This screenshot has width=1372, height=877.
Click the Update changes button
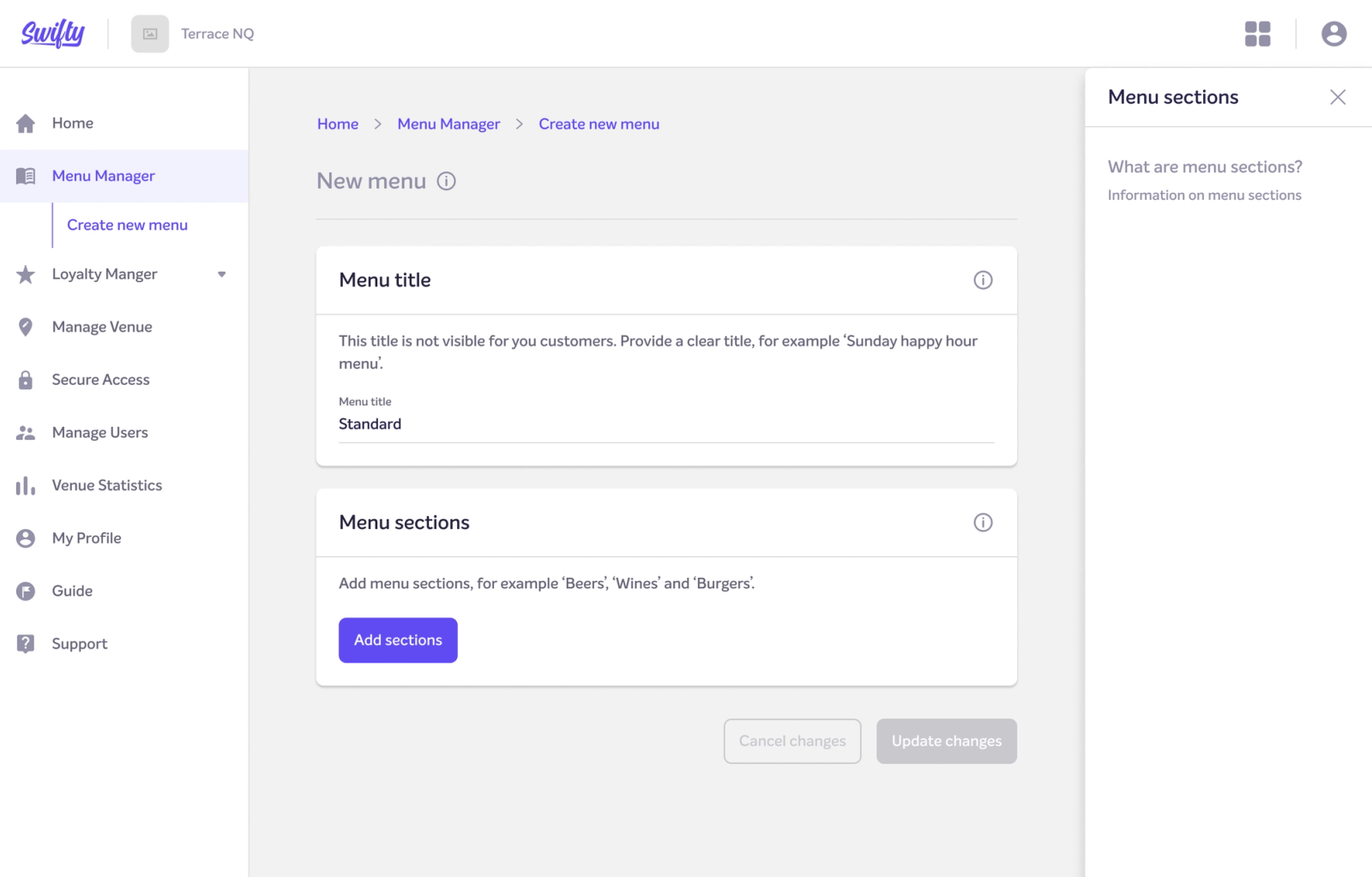point(947,742)
